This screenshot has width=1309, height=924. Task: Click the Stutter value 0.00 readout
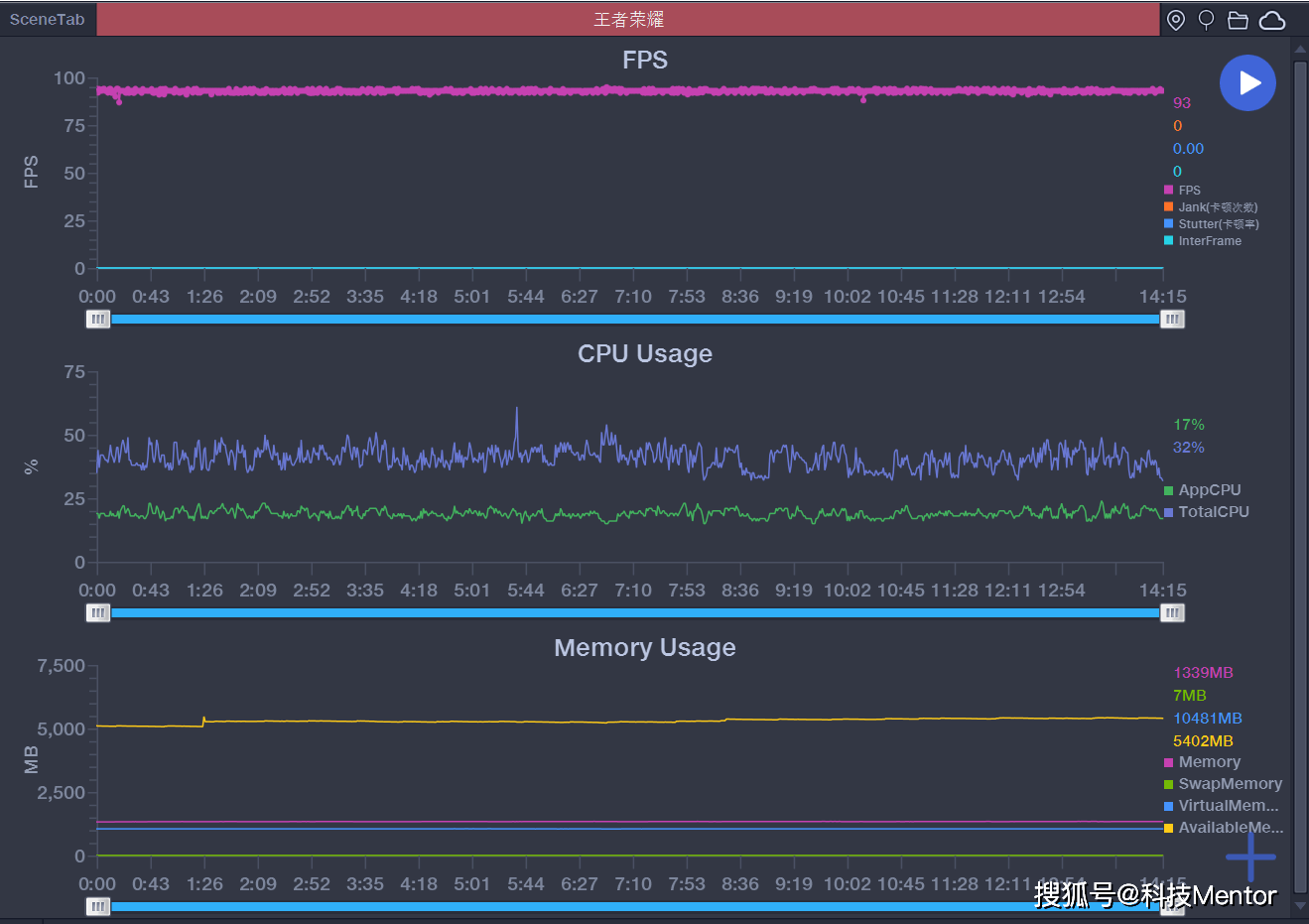1188,148
